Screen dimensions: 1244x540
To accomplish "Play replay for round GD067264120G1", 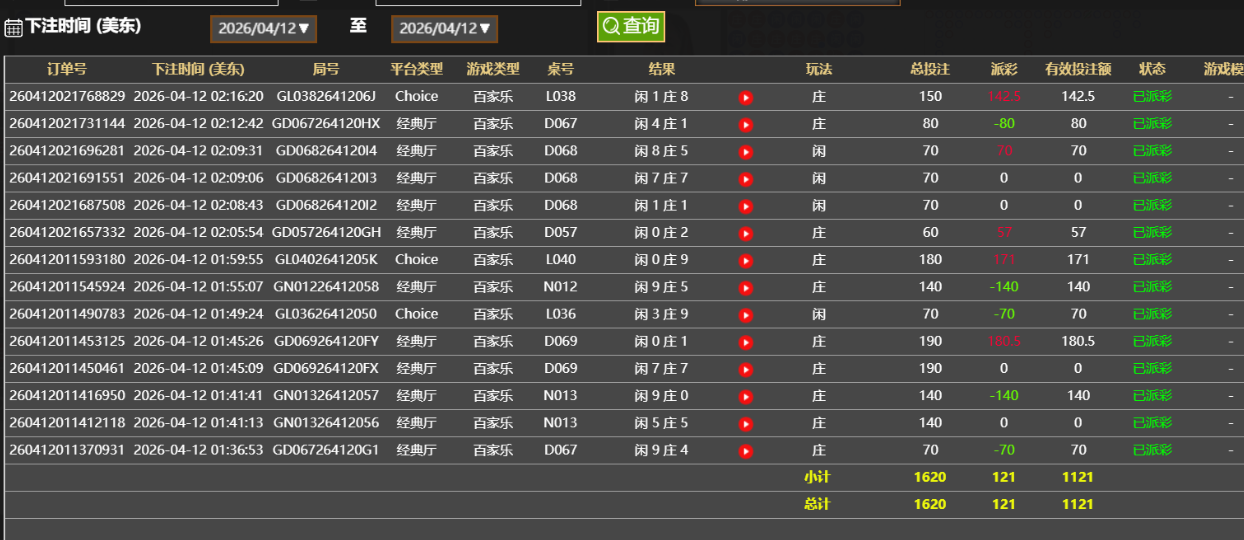I will (745, 450).
